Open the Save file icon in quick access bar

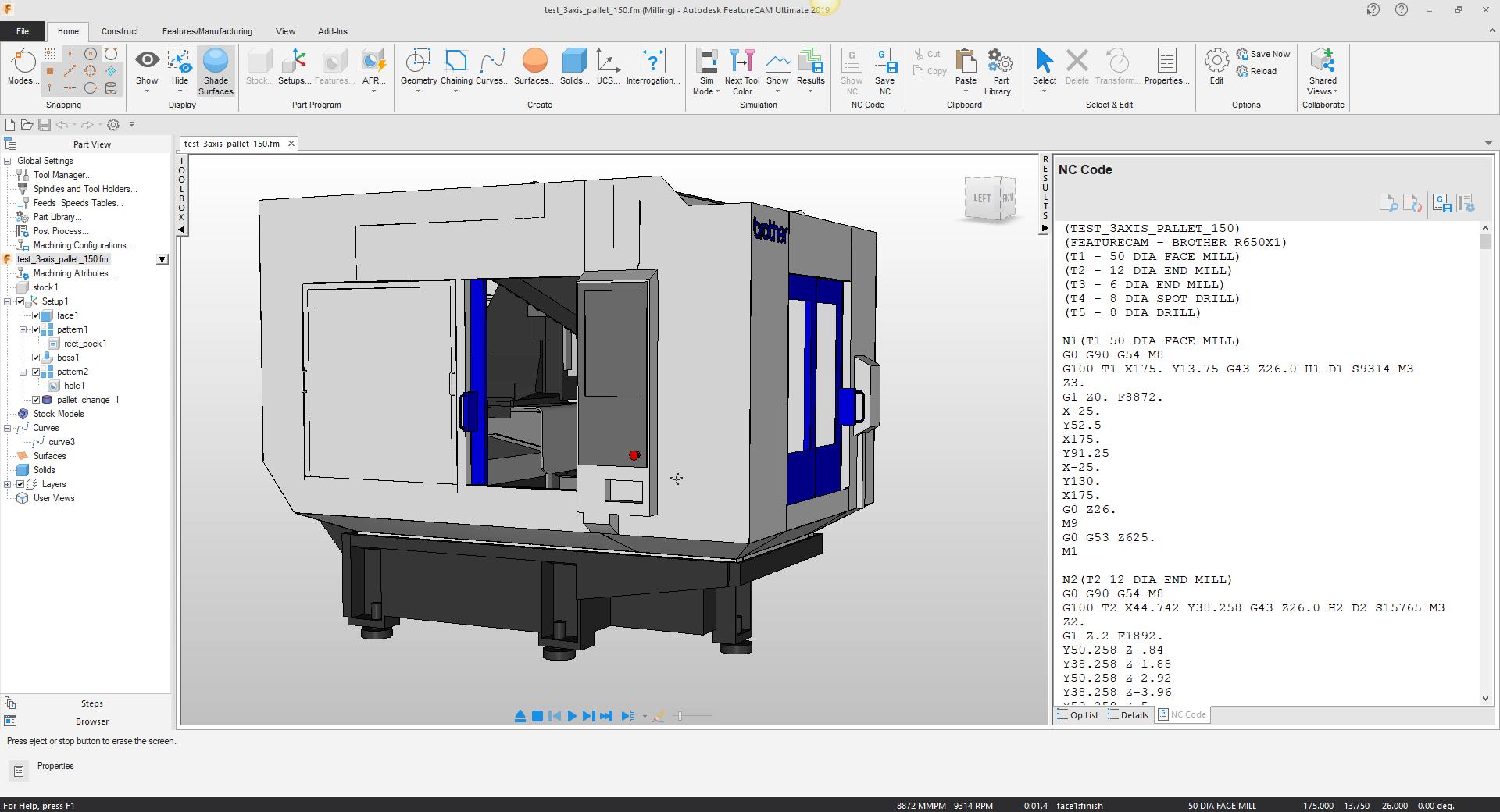click(44, 125)
